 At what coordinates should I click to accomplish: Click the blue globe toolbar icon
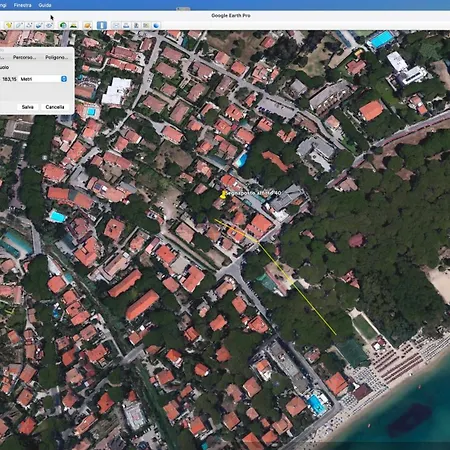156,25
